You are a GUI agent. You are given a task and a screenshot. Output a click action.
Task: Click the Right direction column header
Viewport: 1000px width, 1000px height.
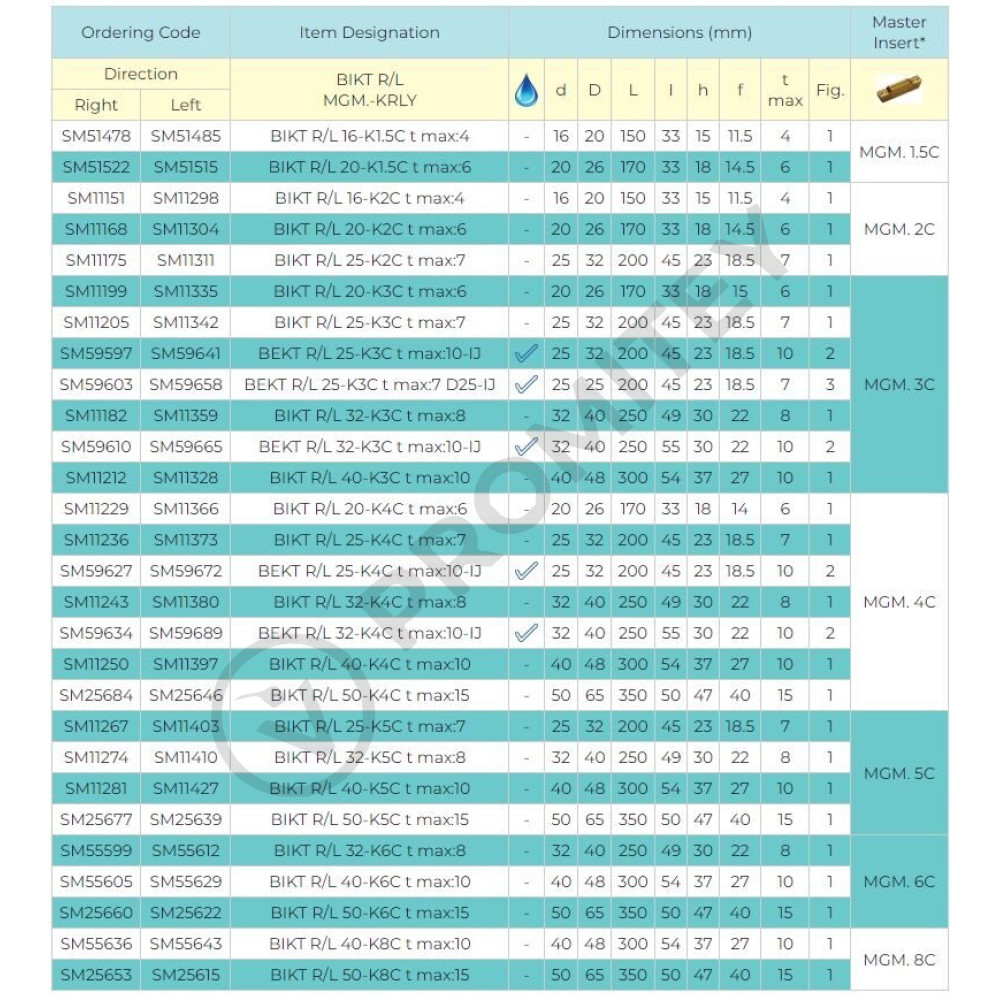[96, 105]
